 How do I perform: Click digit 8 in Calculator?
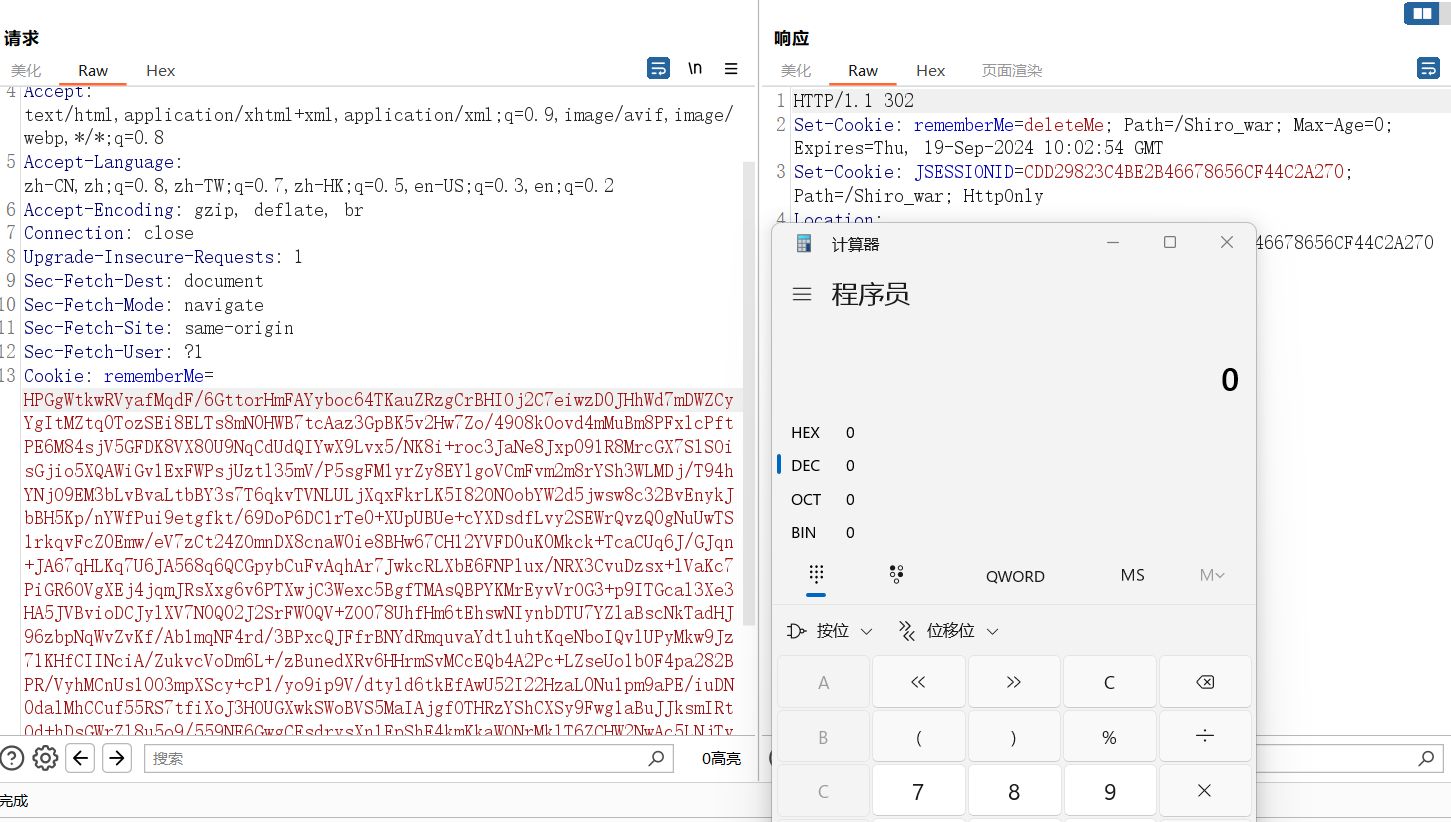[x=1013, y=792]
